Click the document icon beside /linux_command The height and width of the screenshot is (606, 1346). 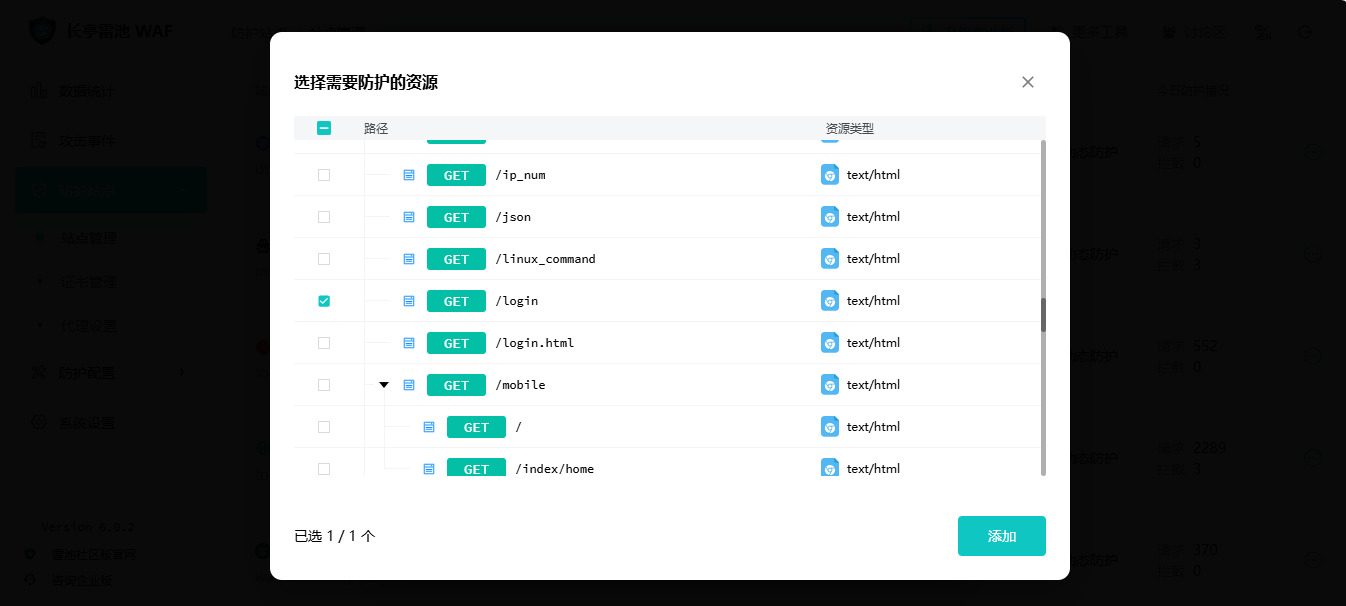pos(409,259)
